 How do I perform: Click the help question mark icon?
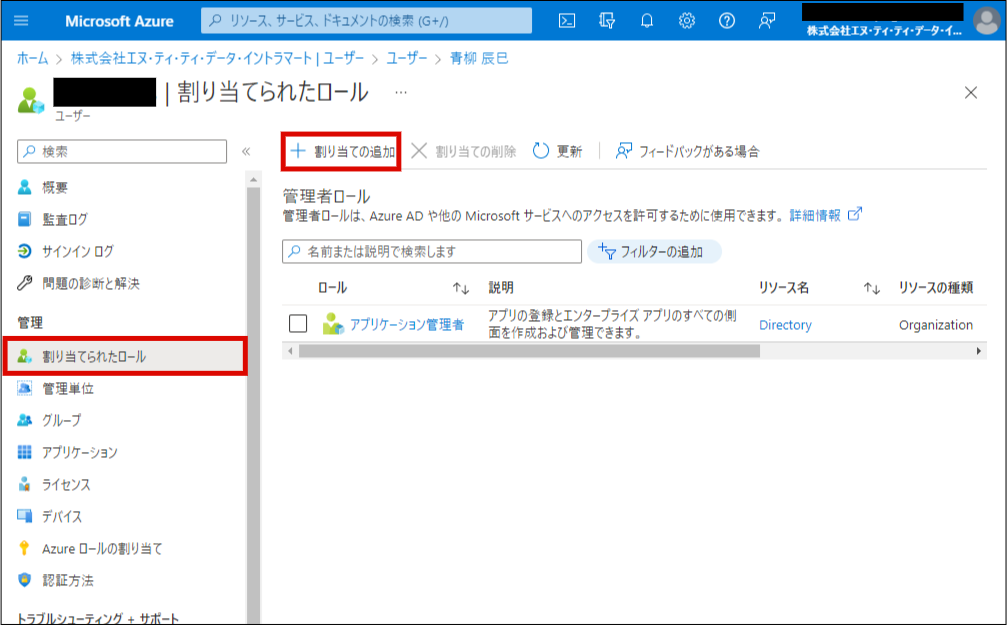click(727, 21)
